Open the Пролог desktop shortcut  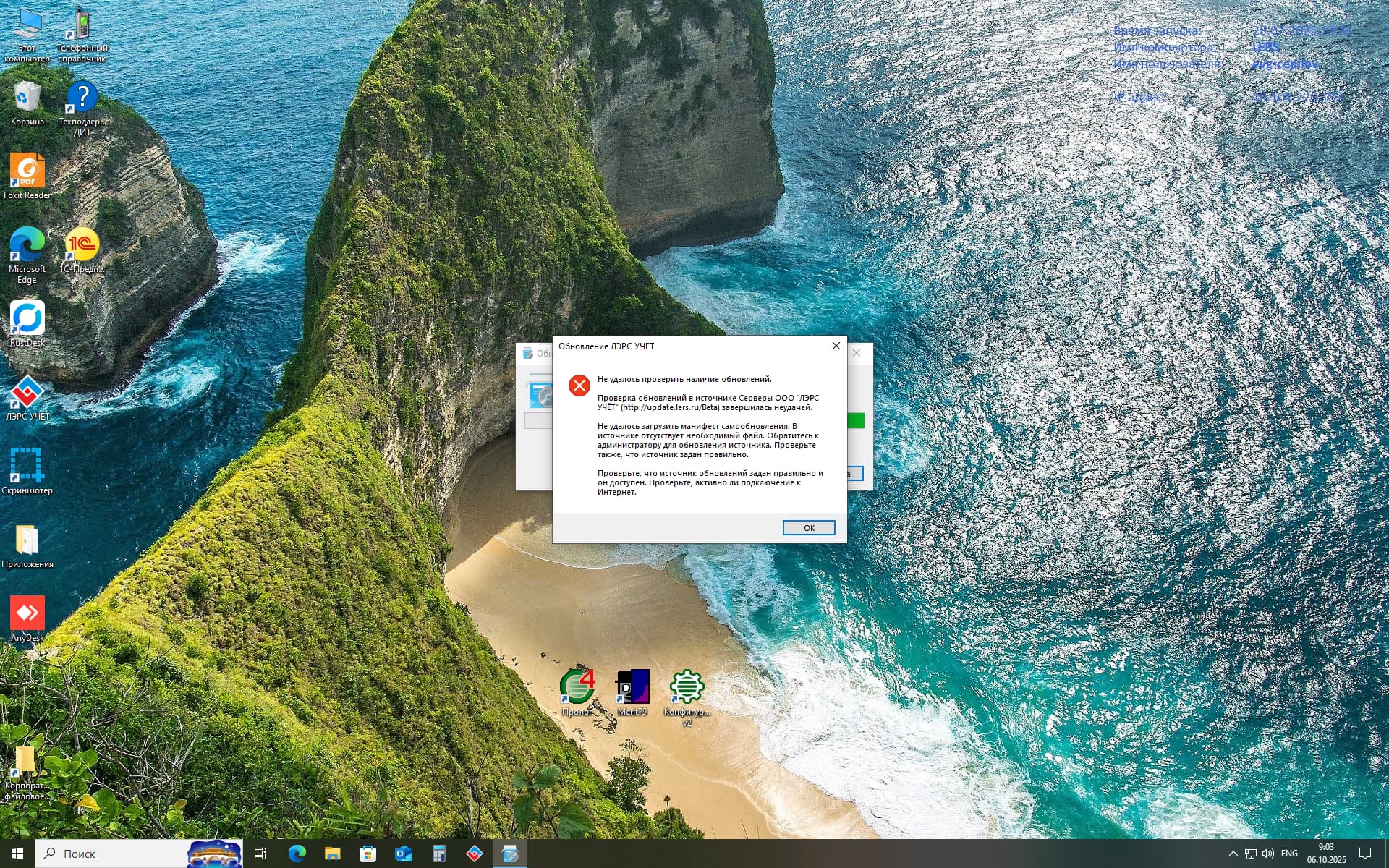coord(577,687)
